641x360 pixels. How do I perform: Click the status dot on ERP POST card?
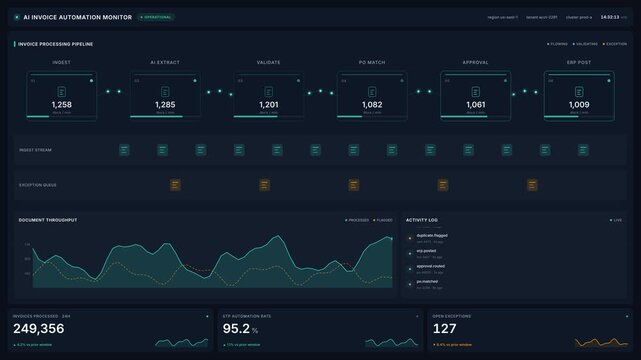point(608,81)
